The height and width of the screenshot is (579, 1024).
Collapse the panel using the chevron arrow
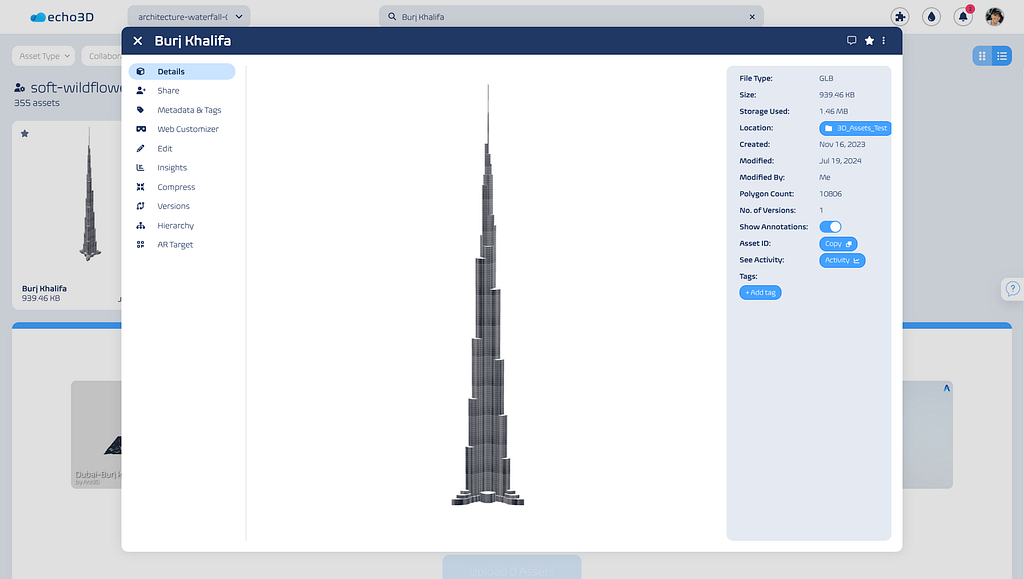[946, 388]
